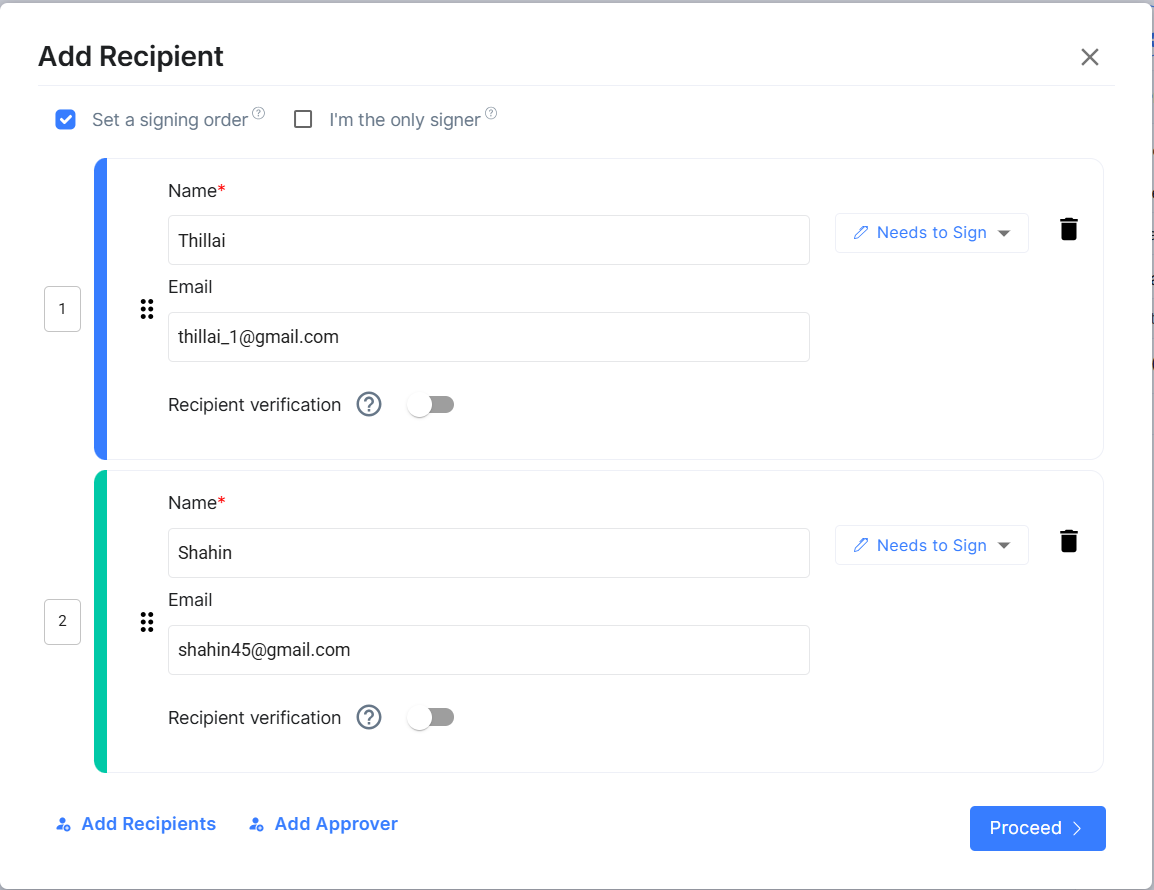Click the Add Recipients link

[x=136, y=824]
